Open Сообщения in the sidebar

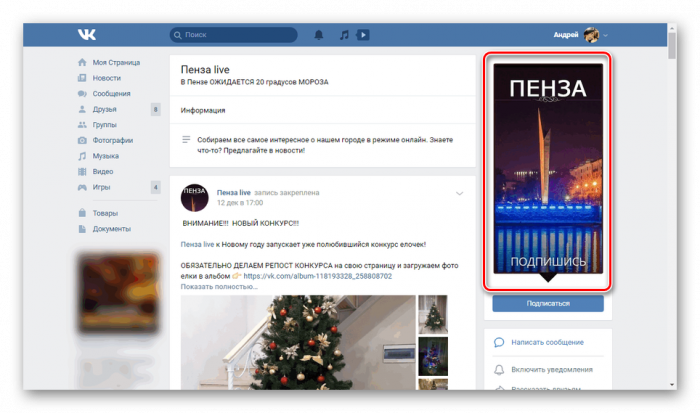click(x=113, y=93)
